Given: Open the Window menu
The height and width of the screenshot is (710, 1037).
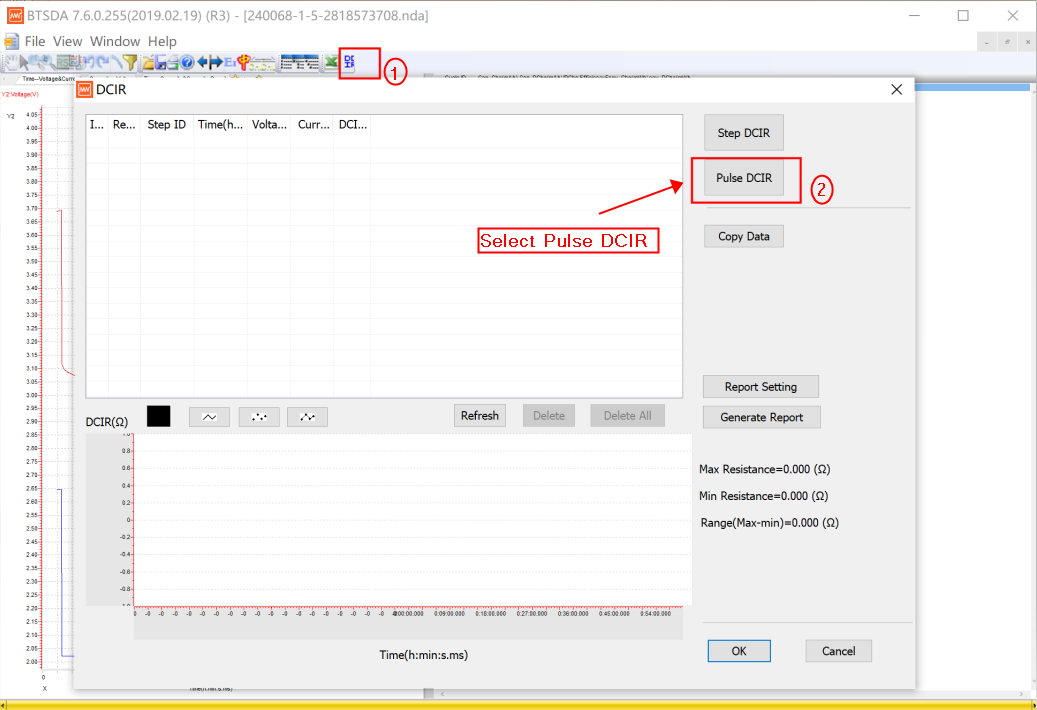Looking at the screenshot, I should point(115,41).
